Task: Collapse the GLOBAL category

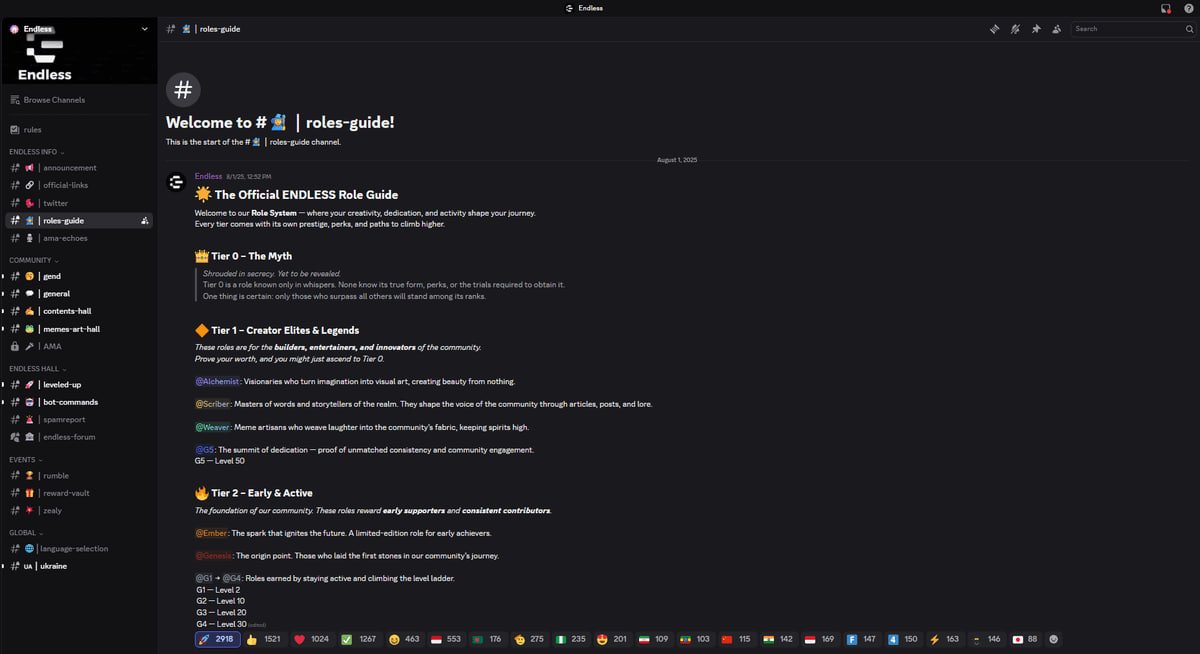Action: coord(26,533)
